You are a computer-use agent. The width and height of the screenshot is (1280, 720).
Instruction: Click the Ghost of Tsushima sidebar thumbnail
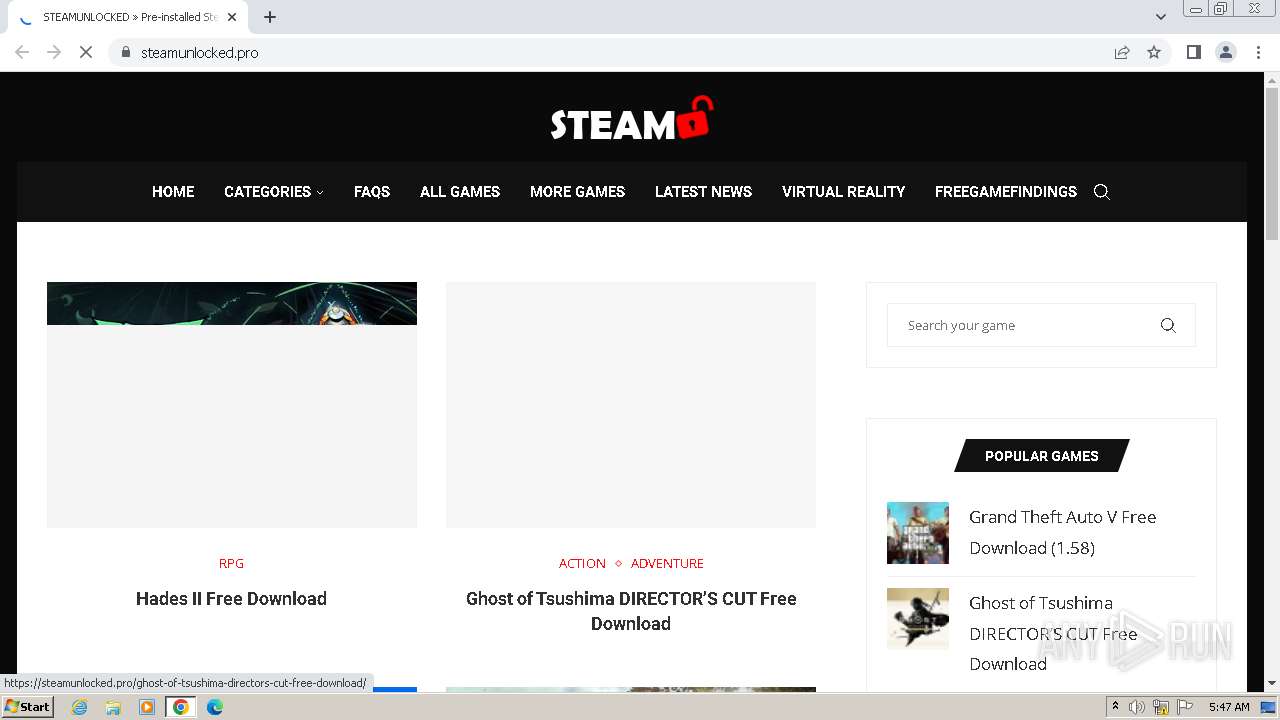[918, 619]
